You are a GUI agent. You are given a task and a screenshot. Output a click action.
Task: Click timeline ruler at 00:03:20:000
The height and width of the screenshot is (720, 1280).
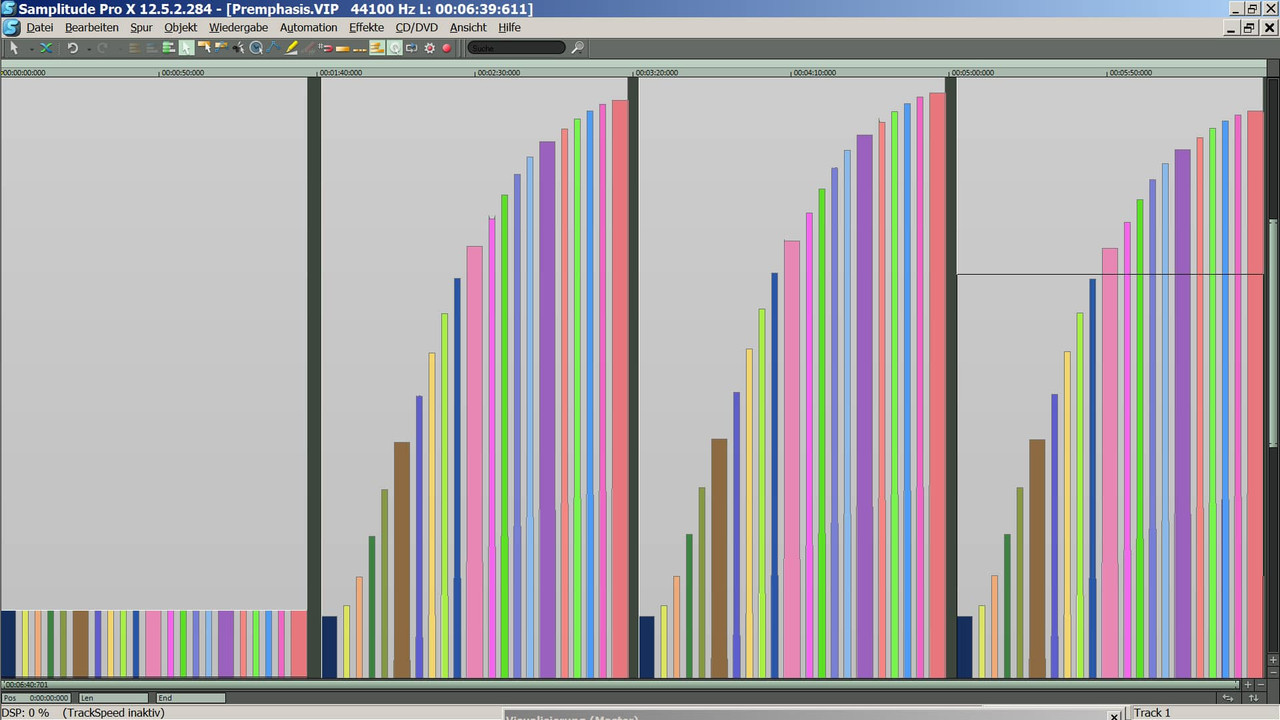657,72
